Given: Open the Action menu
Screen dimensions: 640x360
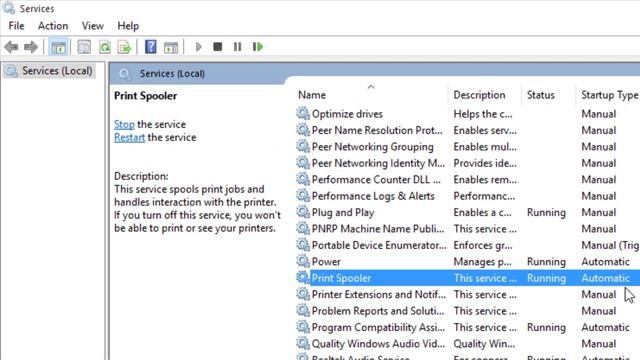Looking at the screenshot, I should click(53, 26).
